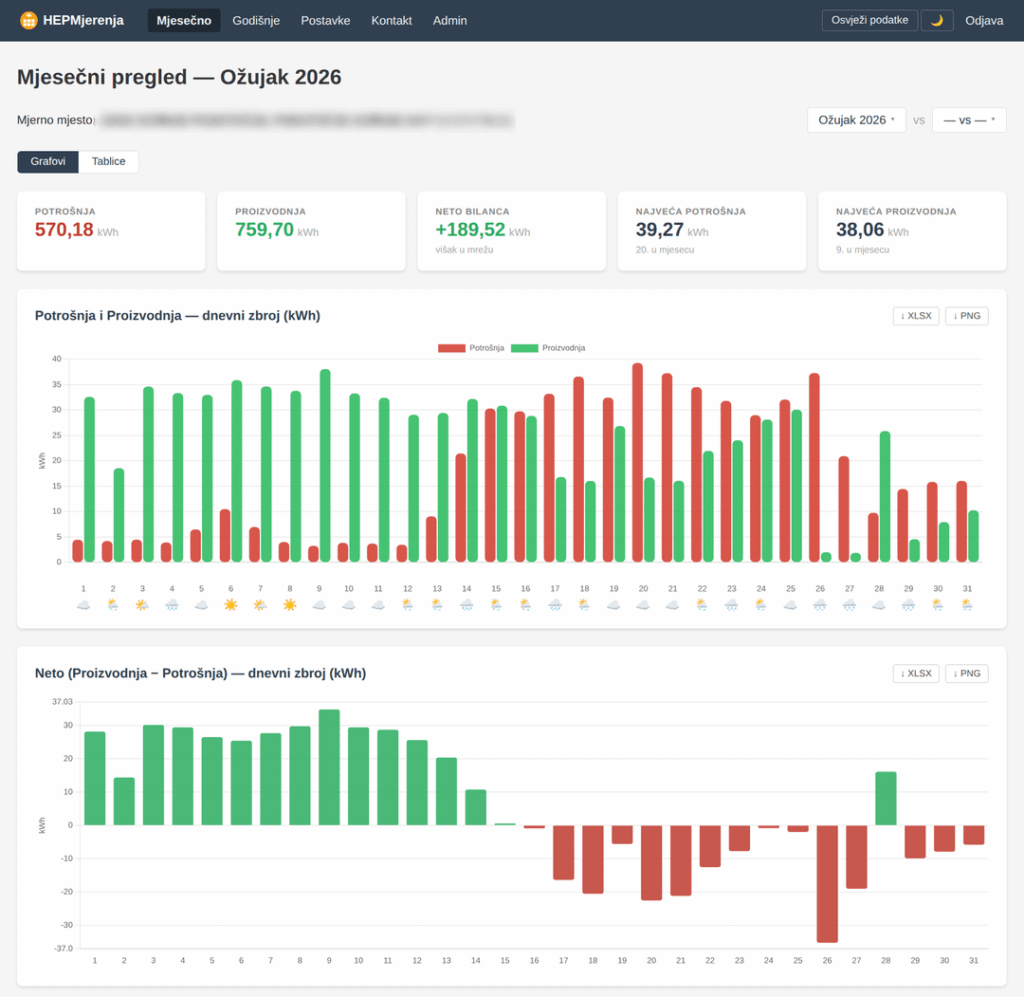
Task: Open the '— vs —' comparison dropdown
Action: [x=968, y=119]
